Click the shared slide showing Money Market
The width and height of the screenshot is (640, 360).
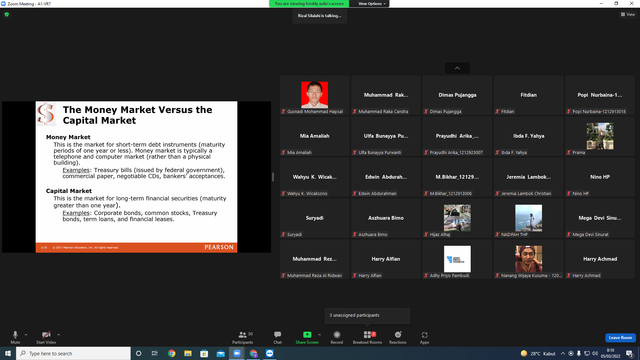tap(136, 177)
